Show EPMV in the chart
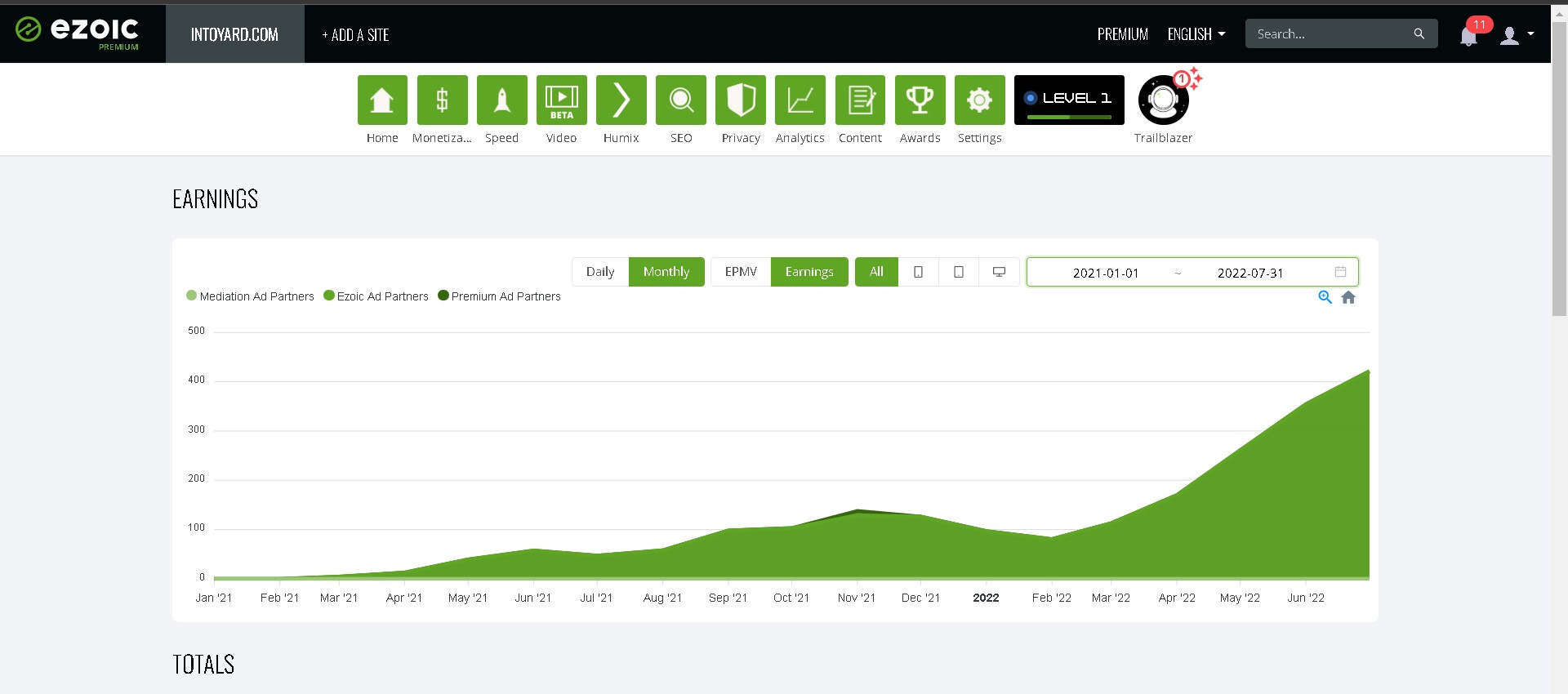The image size is (1568, 694). (741, 272)
